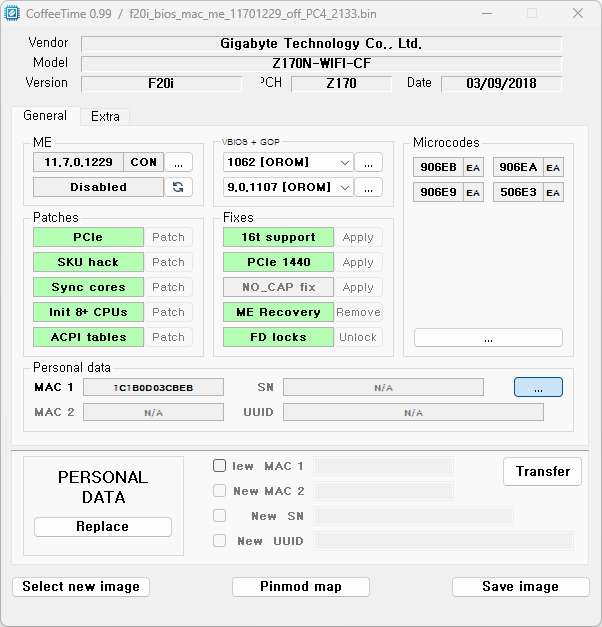Close the CoffeeTime window
This screenshot has height=627, width=602.
(578, 13)
